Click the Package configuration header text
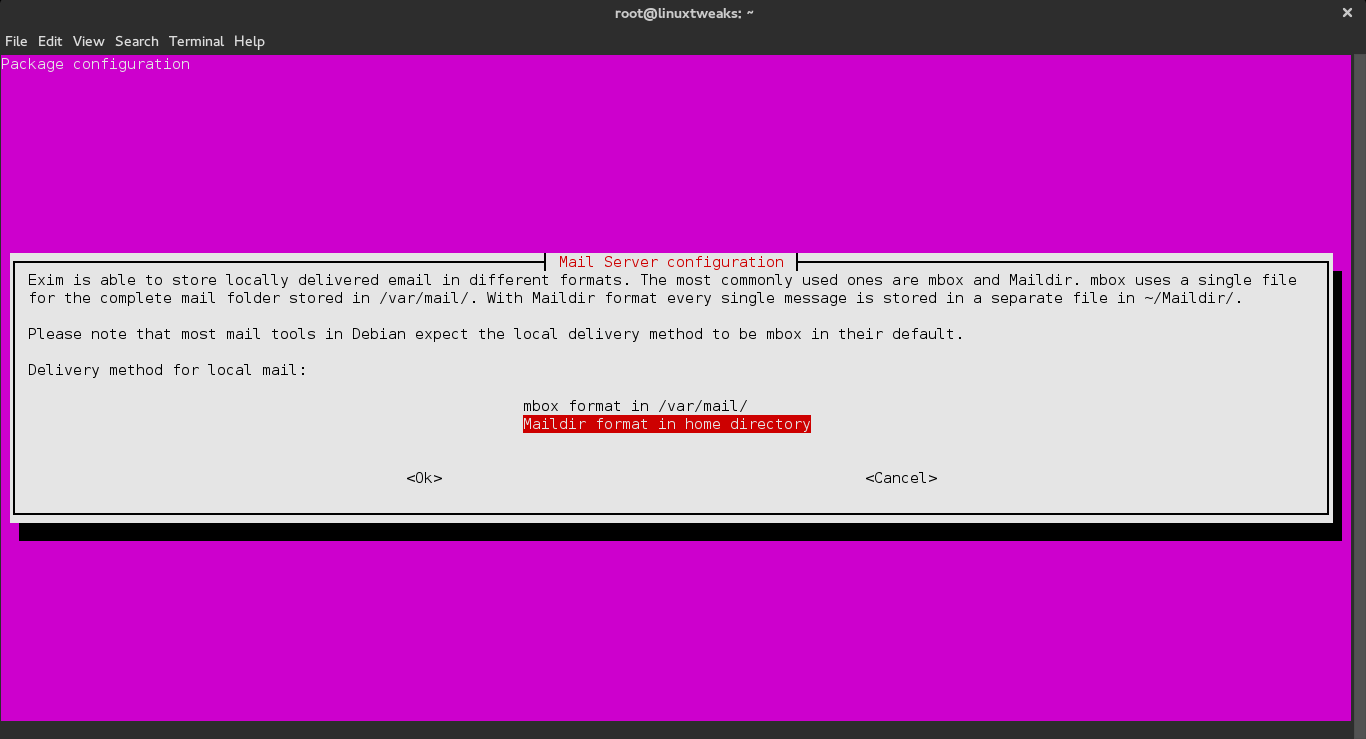Screen dimensions: 1366x739 coord(95,64)
